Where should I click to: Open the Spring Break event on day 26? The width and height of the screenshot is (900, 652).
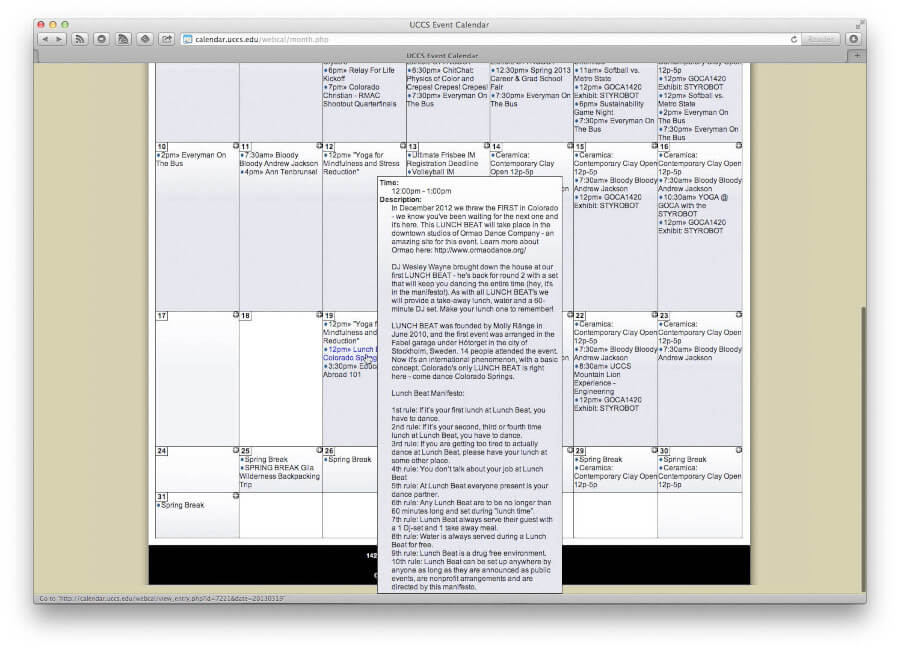pyautogui.click(x=350, y=459)
